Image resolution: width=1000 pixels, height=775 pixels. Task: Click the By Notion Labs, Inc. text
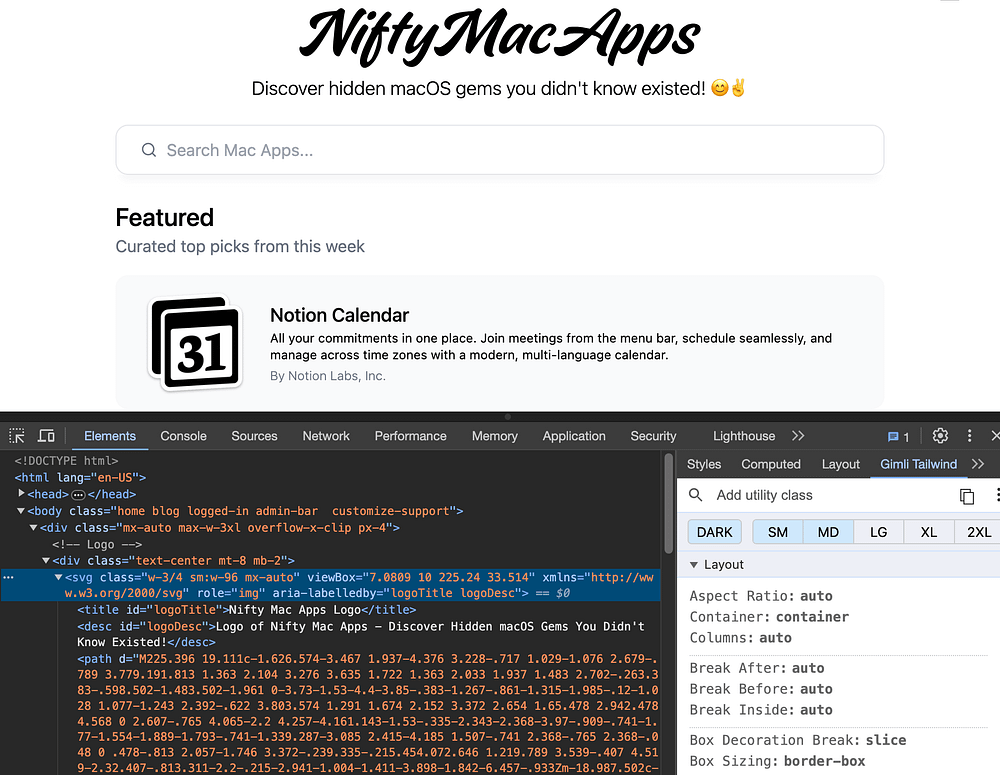tap(327, 376)
